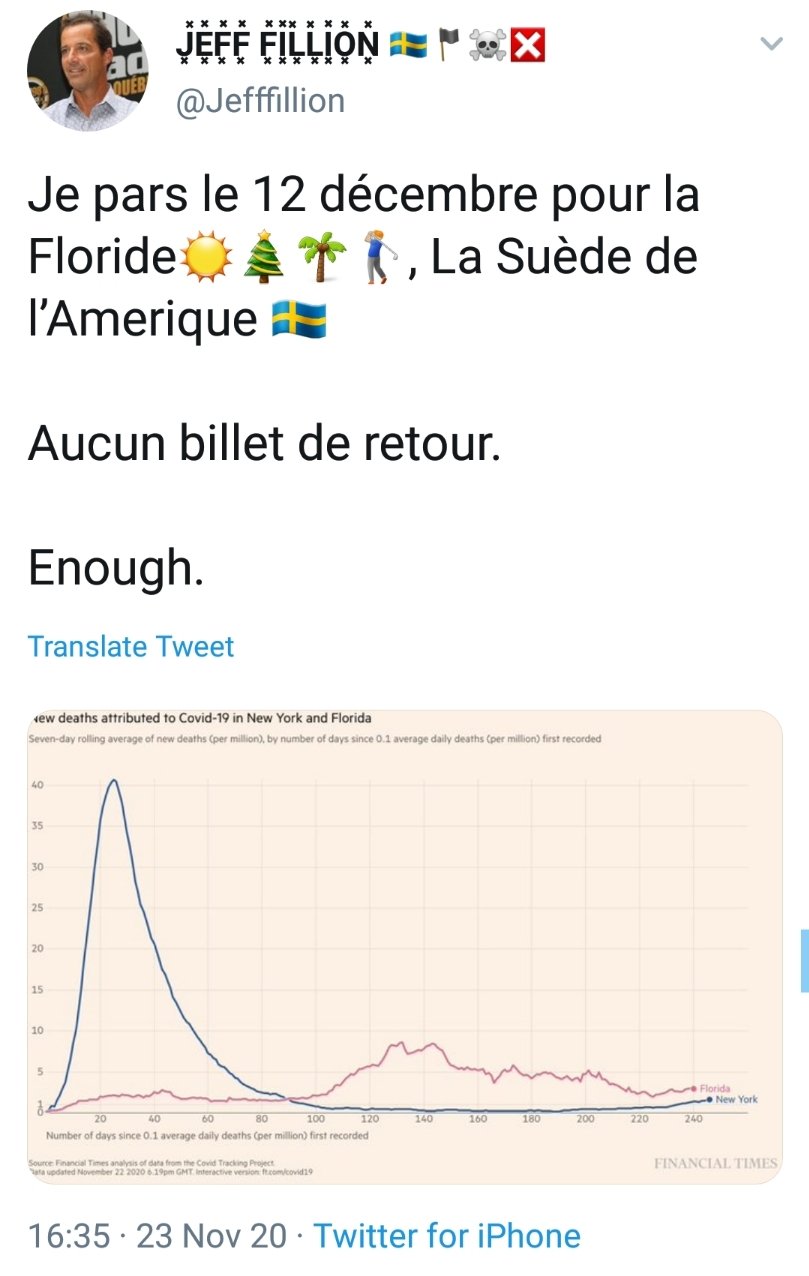Open Jeff Fillion's profile picture
Screen dimensions: 809x1276
(87, 71)
